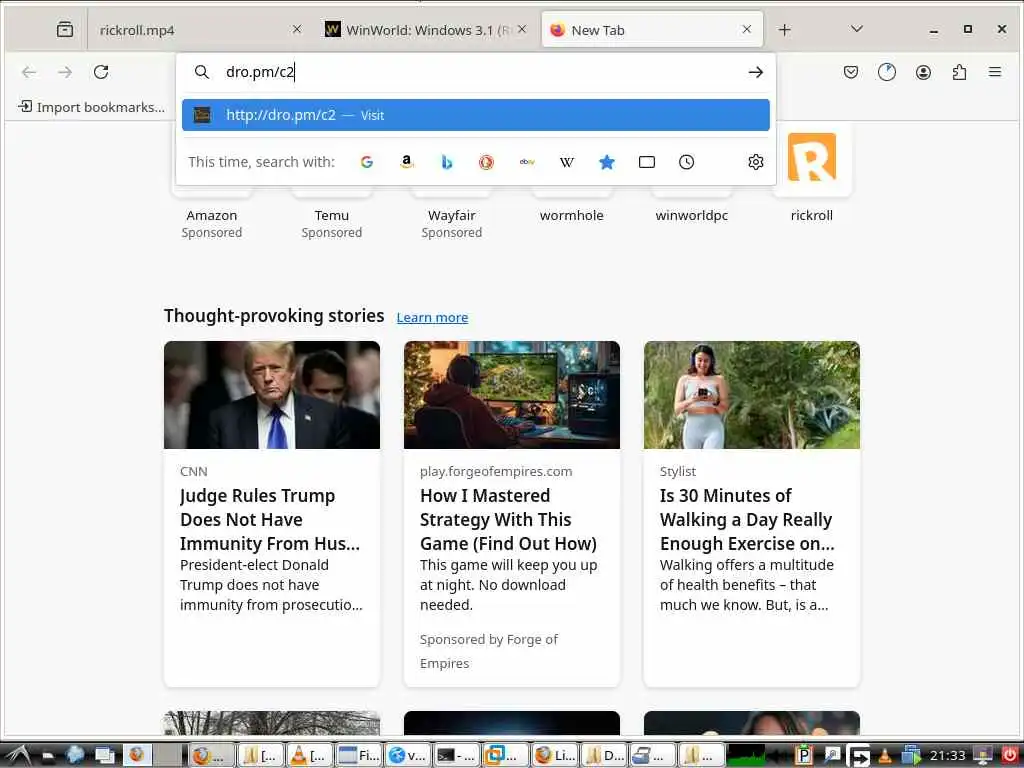Open Judge Rules Trump headline
The image size is (1024, 768).
[x=270, y=520]
